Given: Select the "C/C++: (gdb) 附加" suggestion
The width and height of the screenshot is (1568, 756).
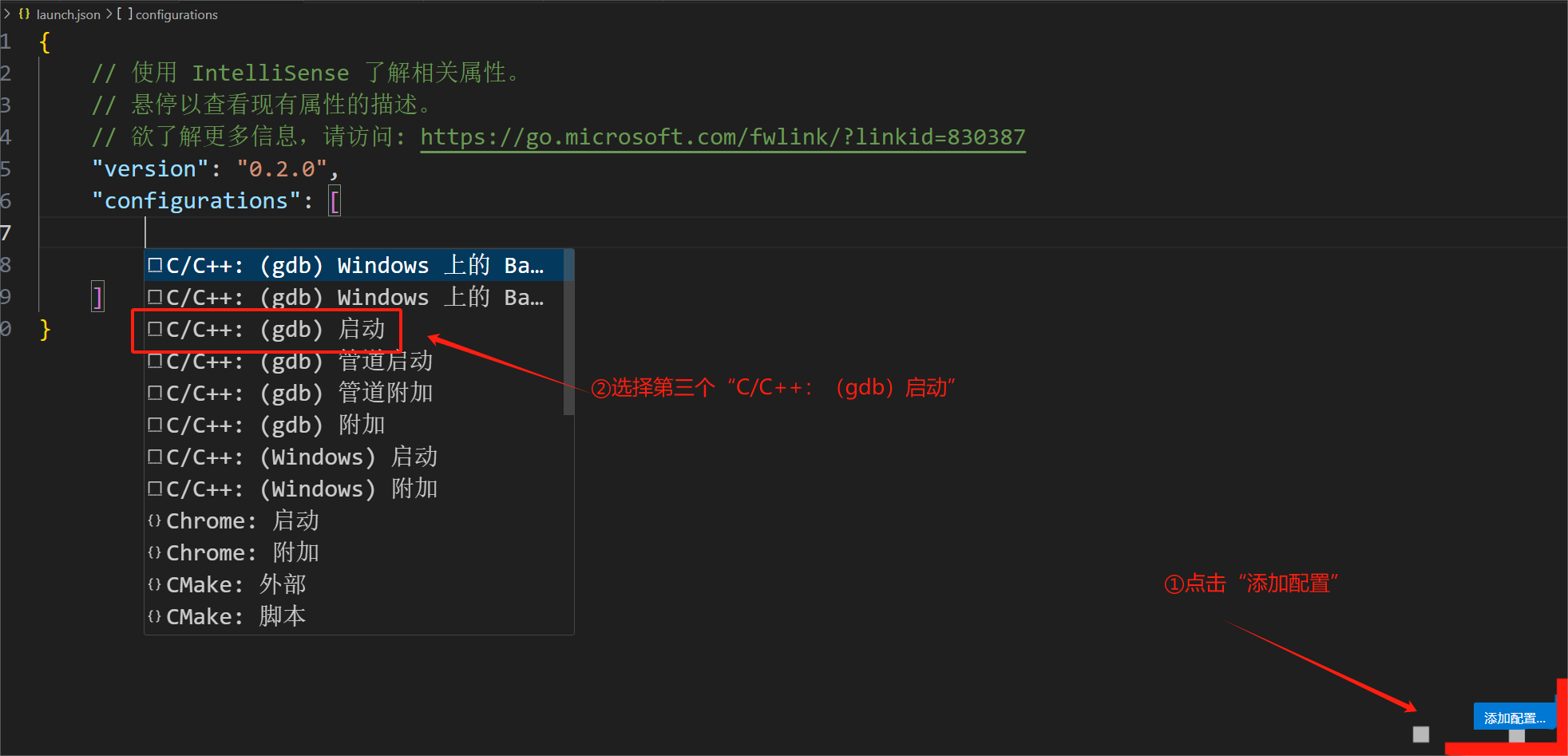Looking at the screenshot, I should [x=275, y=425].
